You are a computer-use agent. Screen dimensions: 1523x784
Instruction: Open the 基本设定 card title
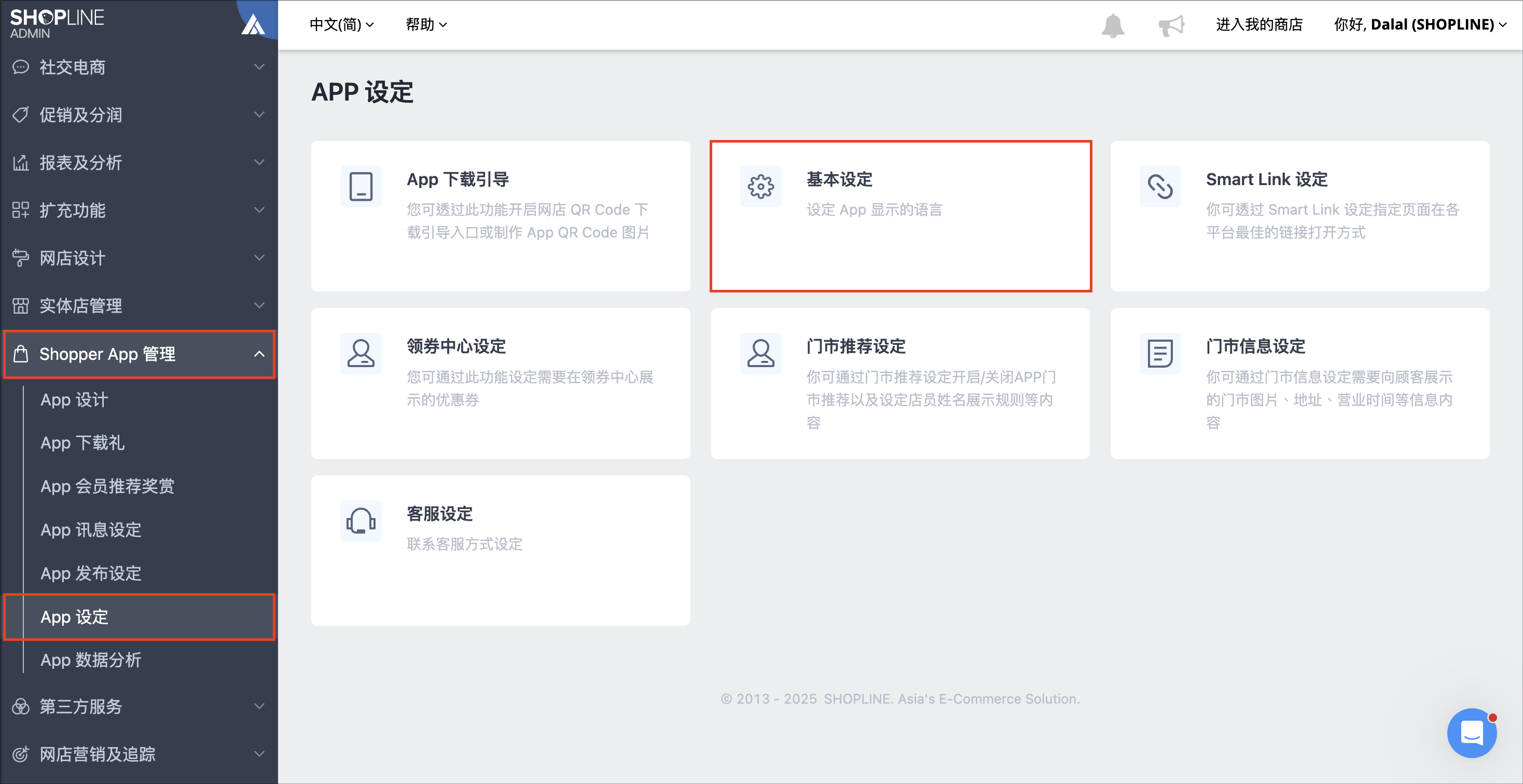(x=839, y=179)
